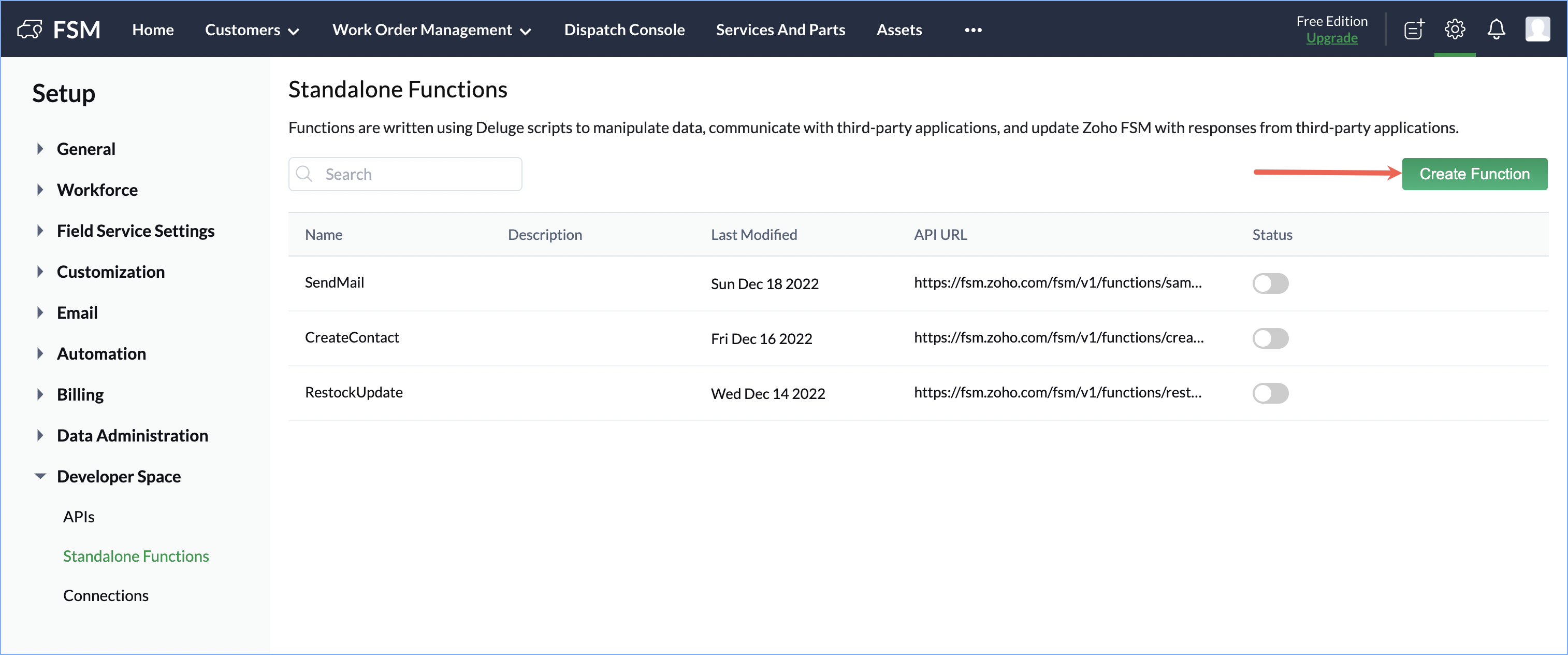Open the quick create icon
Image resolution: width=1568 pixels, height=655 pixels.
click(x=1414, y=29)
